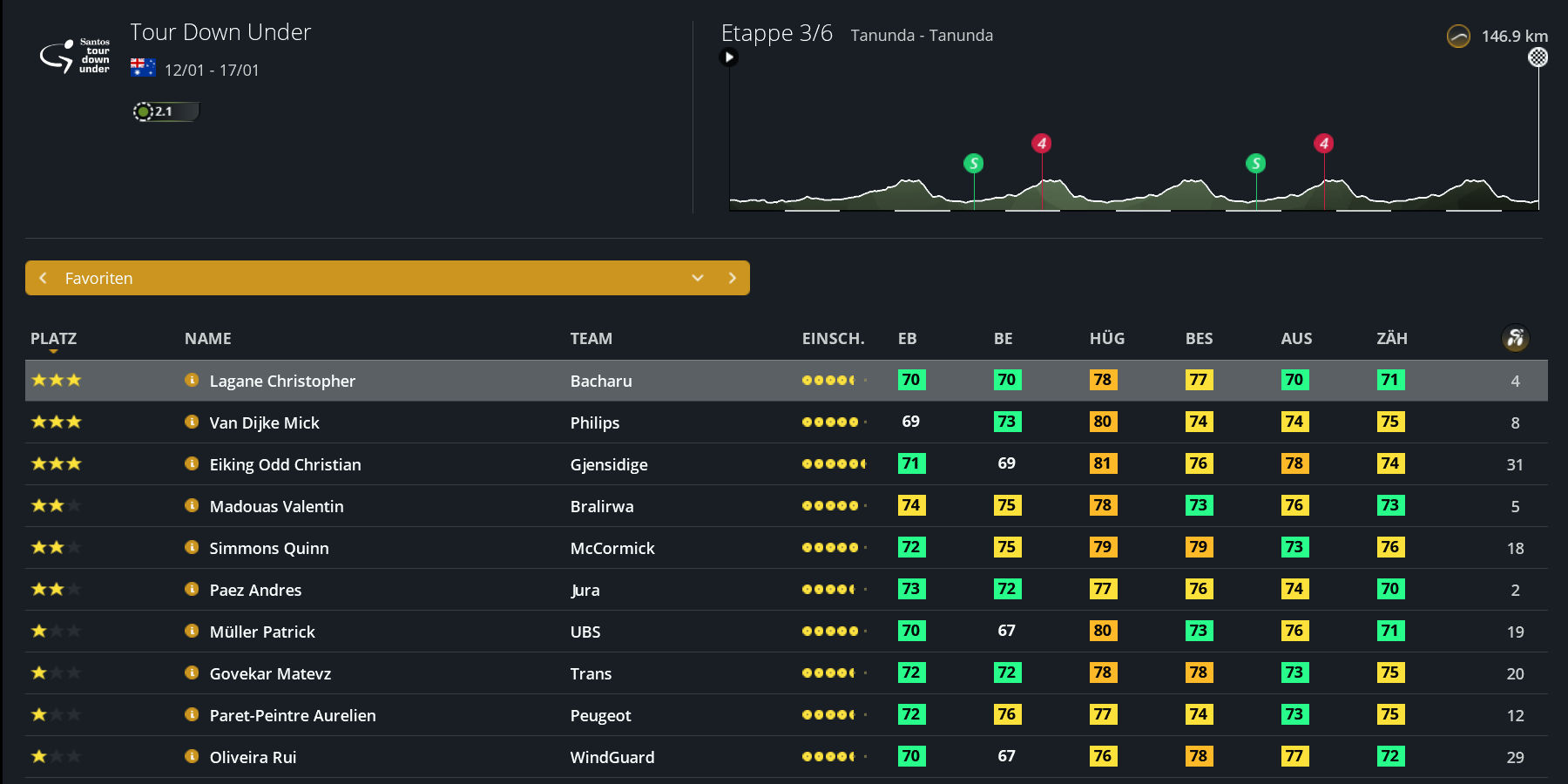This screenshot has width=1568, height=784.
Task: Click info icon next to Van Dijke Mick
Action: click(x=192, y=422)
